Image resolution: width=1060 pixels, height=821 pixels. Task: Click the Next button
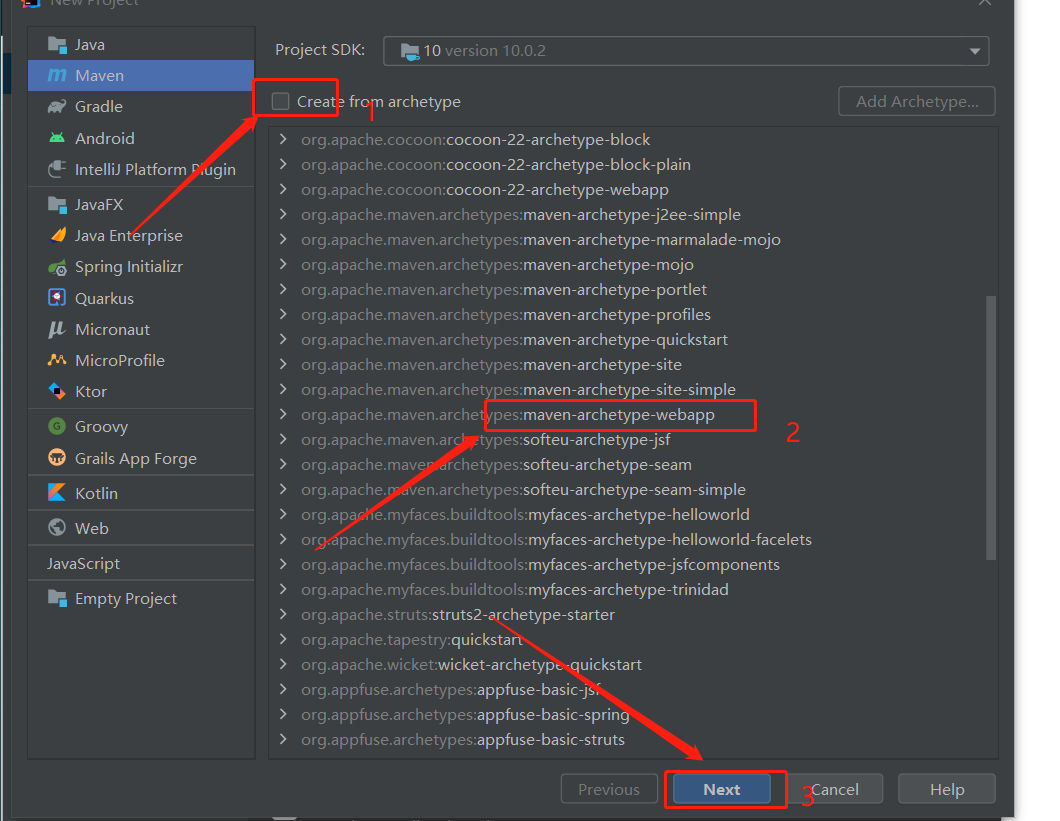tap(721, 789)
